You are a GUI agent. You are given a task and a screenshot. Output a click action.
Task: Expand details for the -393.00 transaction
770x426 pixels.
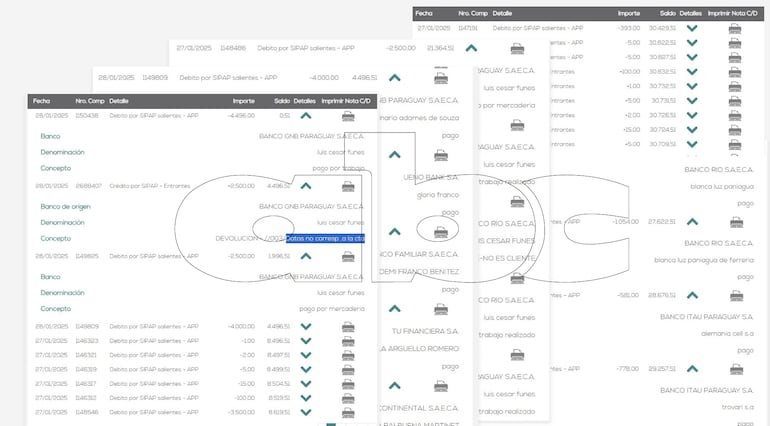tap(691, 29)
